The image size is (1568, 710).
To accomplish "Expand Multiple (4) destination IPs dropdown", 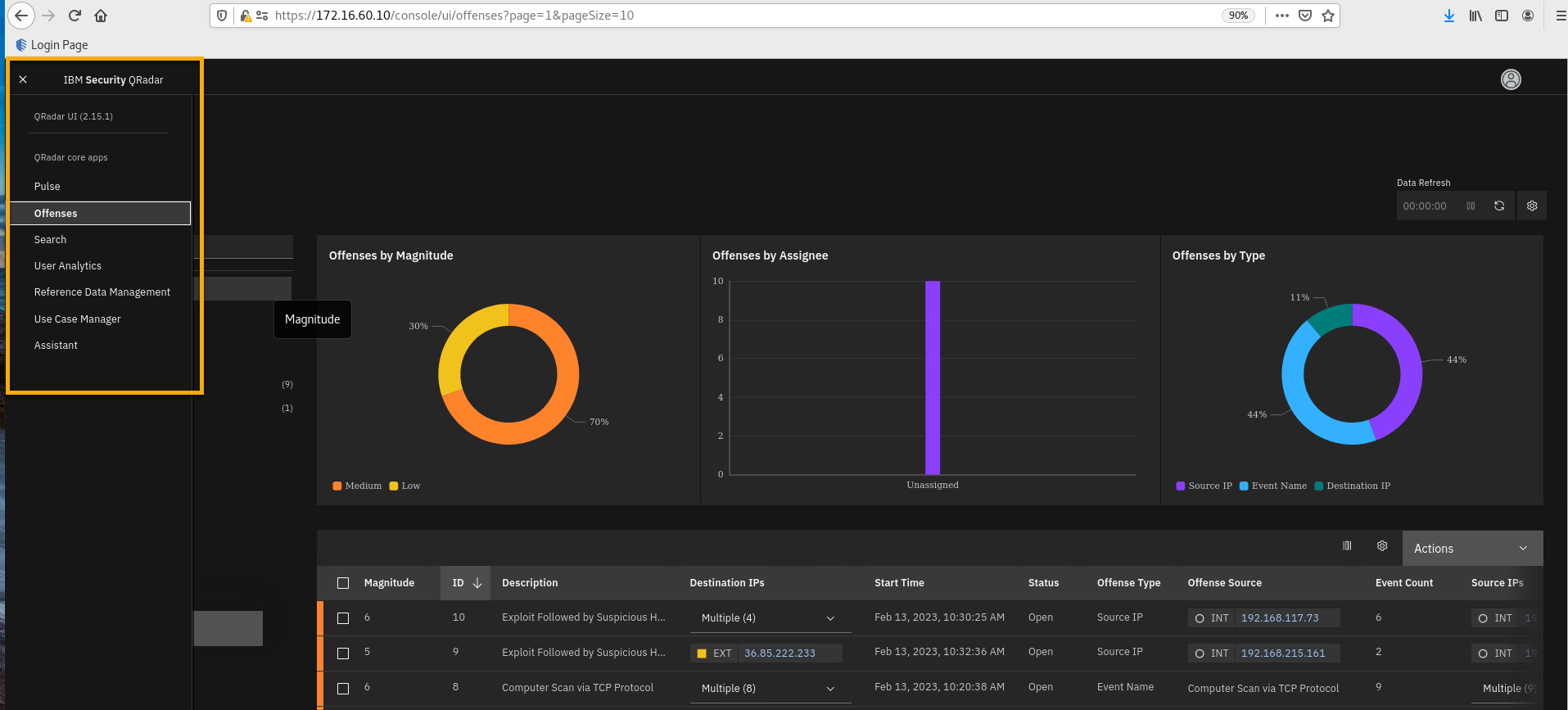I will pyautogui.click(x=770, y=618).
